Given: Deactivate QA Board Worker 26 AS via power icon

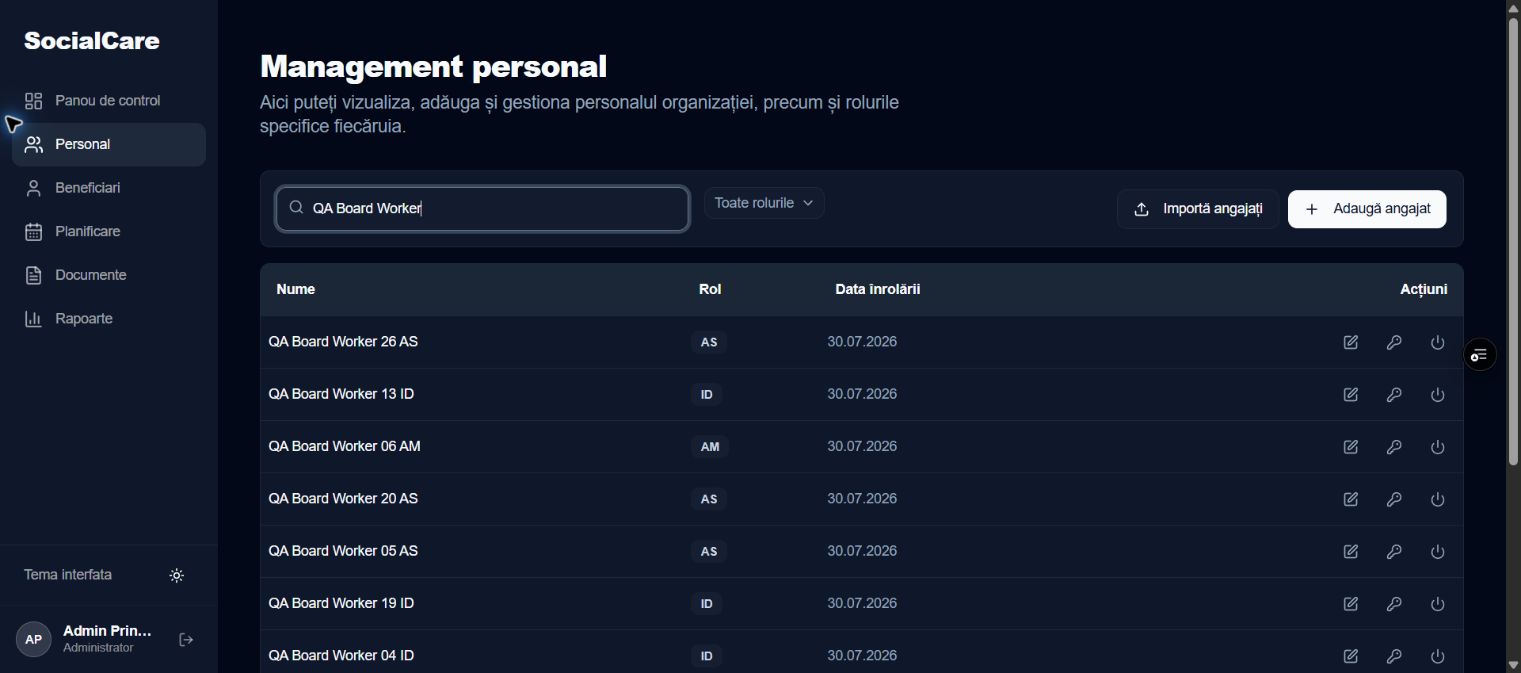Looking at the screenshot, I should point(1438,343).
